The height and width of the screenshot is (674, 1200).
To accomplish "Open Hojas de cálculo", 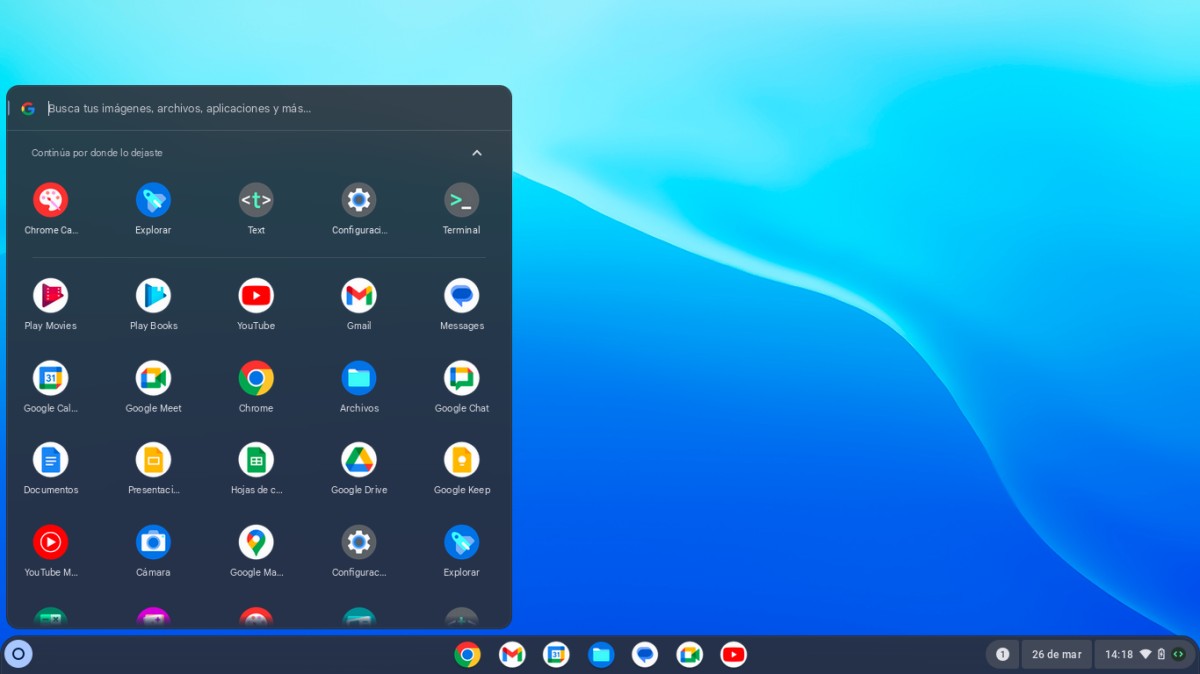I will [256, 460].
